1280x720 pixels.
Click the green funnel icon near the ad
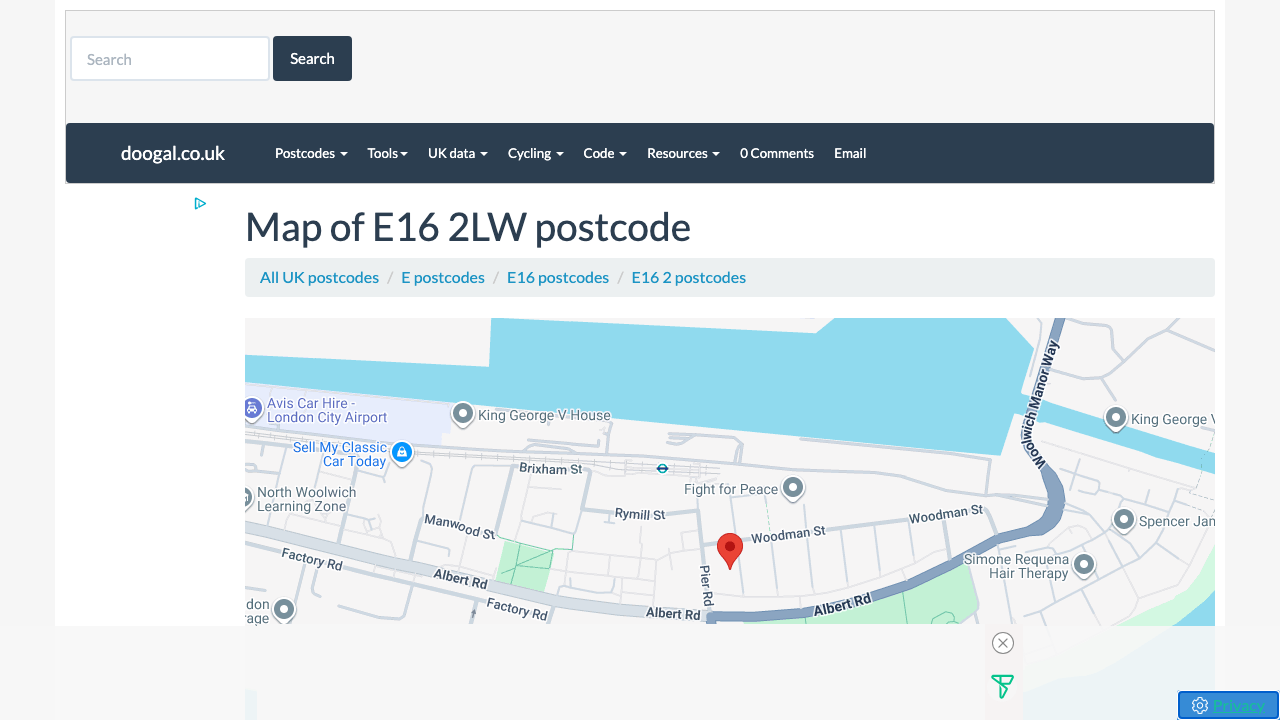point(1002,687)
